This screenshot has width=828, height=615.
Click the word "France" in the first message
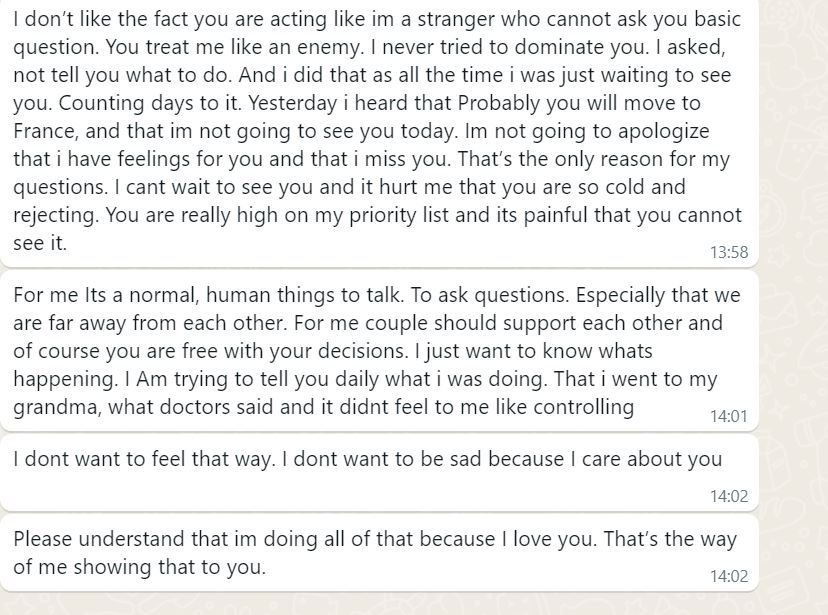(46, 131)
